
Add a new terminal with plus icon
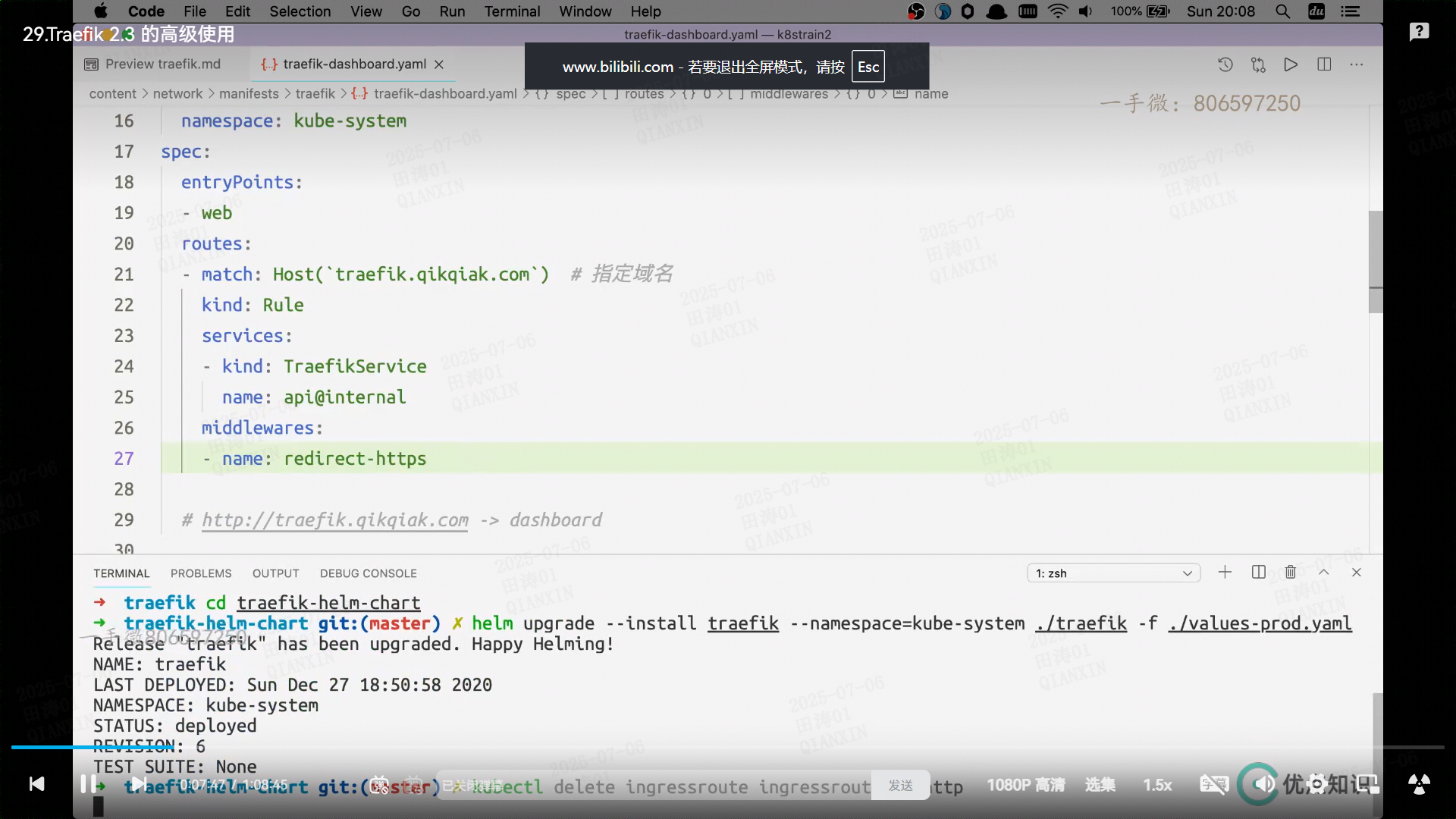[1225, 573]
